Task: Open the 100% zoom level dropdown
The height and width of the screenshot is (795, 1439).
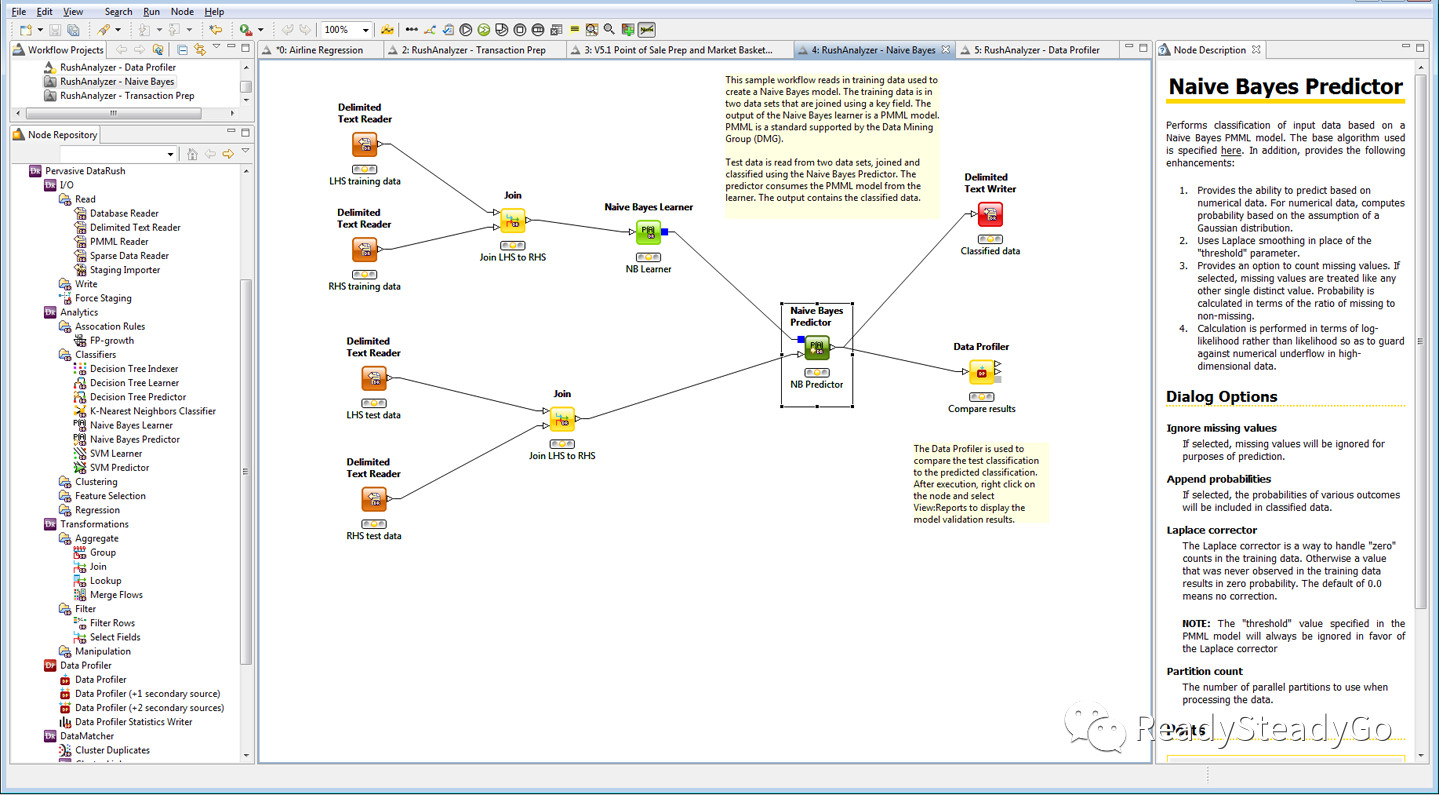Action: [x=365, y=30]
